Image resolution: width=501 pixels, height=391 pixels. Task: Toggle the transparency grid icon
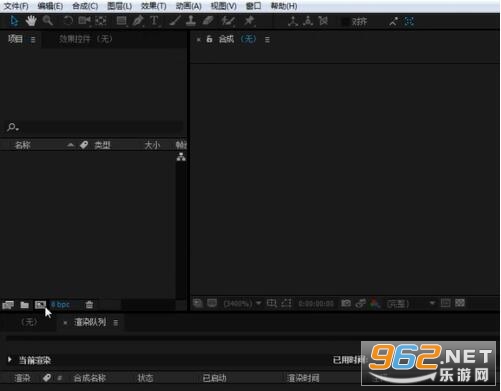[460, 303]
